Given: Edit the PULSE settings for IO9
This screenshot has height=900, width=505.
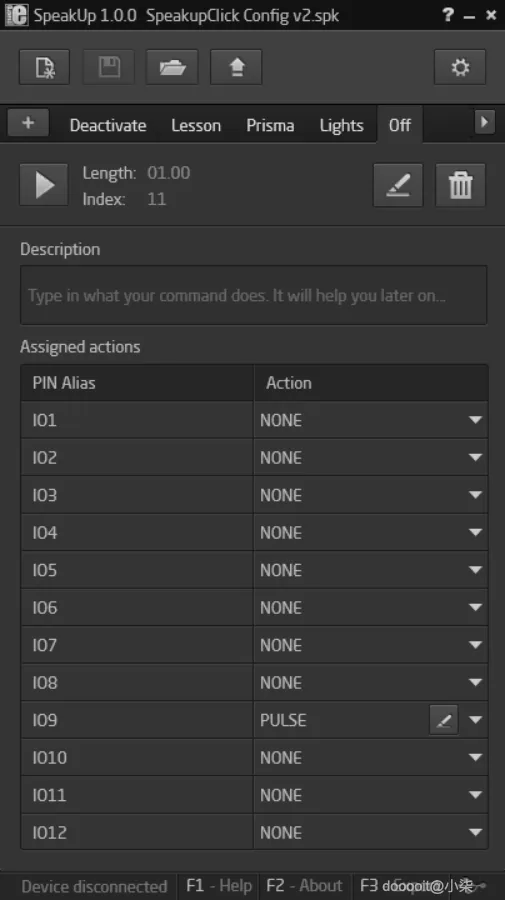Looking at the screenshot, I should tap(444, 720).
